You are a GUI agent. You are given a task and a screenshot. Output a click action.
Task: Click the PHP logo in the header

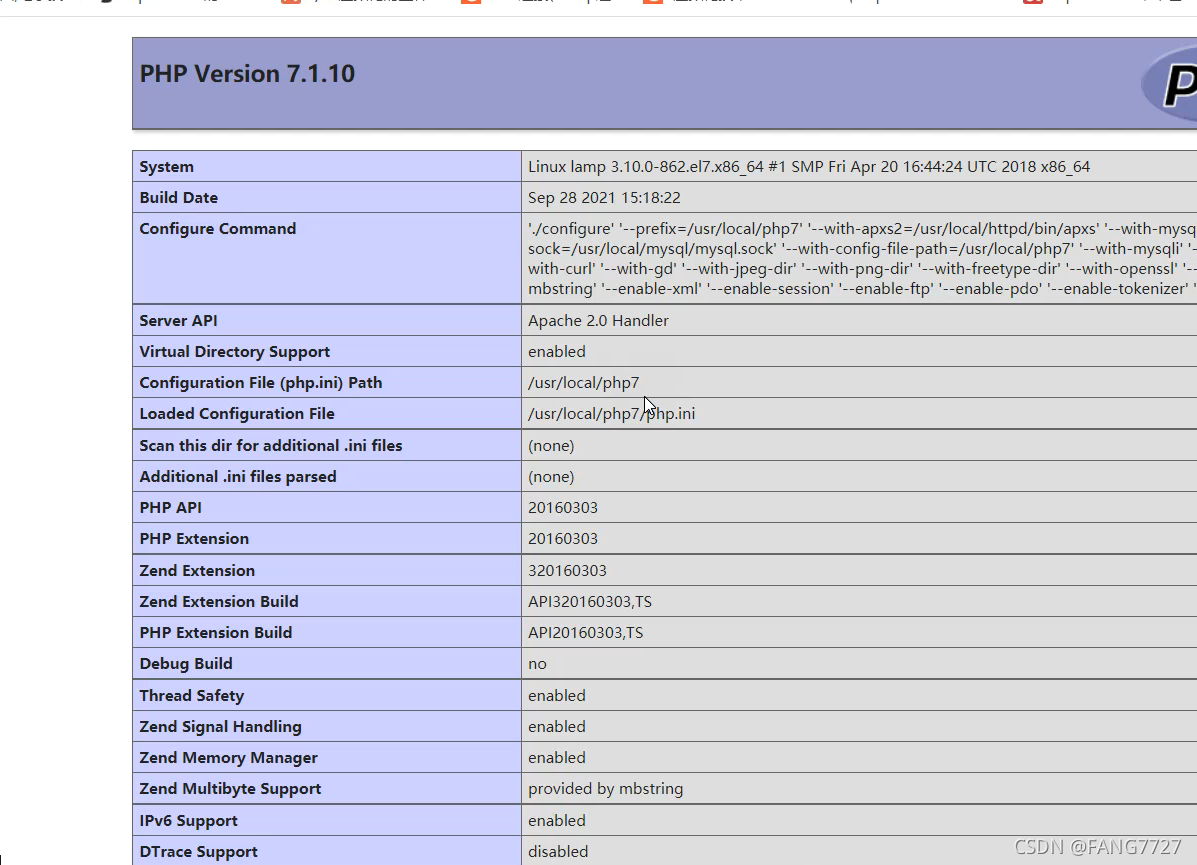(x=1170, y=83)
